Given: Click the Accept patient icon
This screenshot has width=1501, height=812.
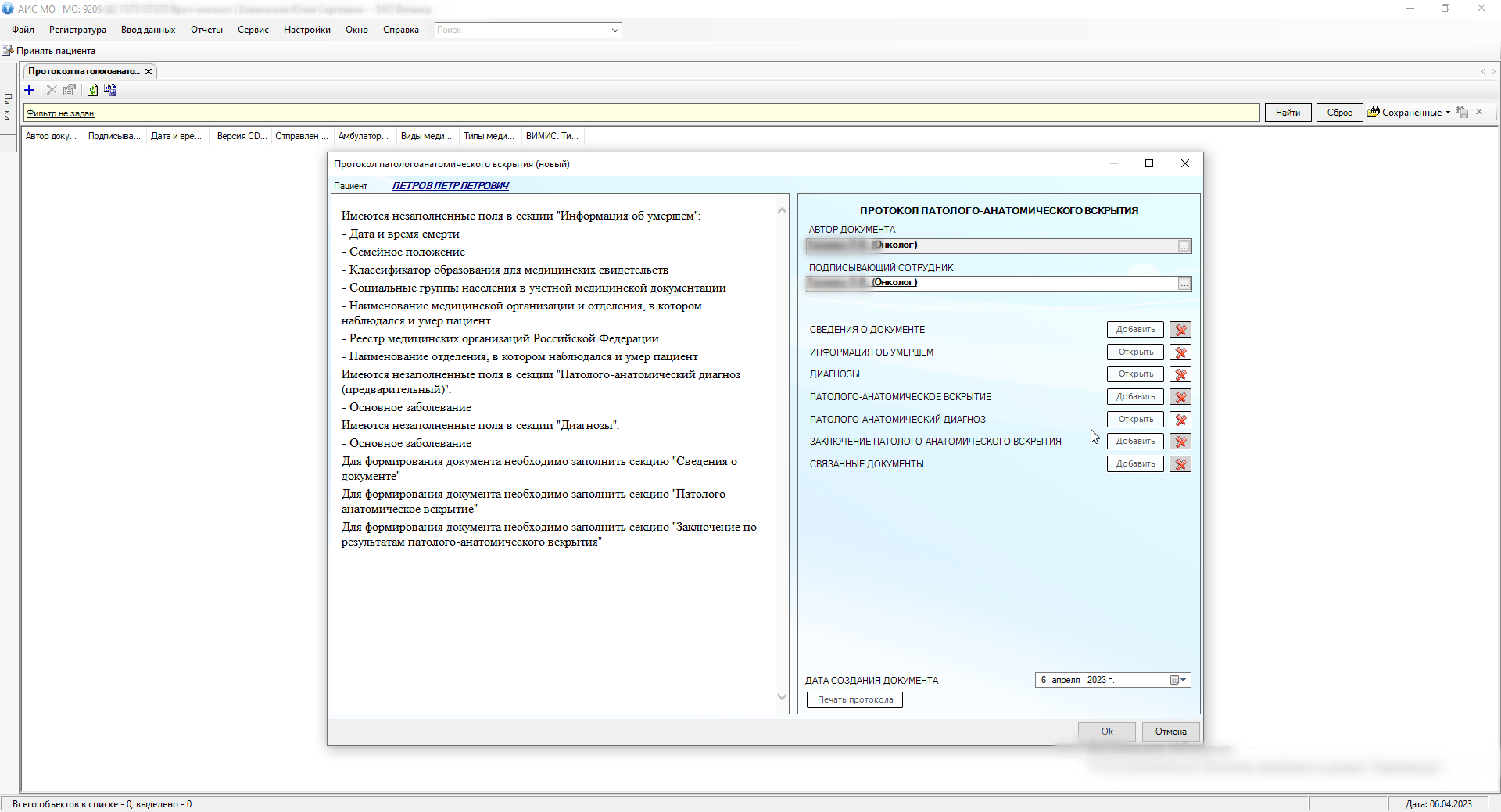Looking at the screenshot, I should pos(8,51).
